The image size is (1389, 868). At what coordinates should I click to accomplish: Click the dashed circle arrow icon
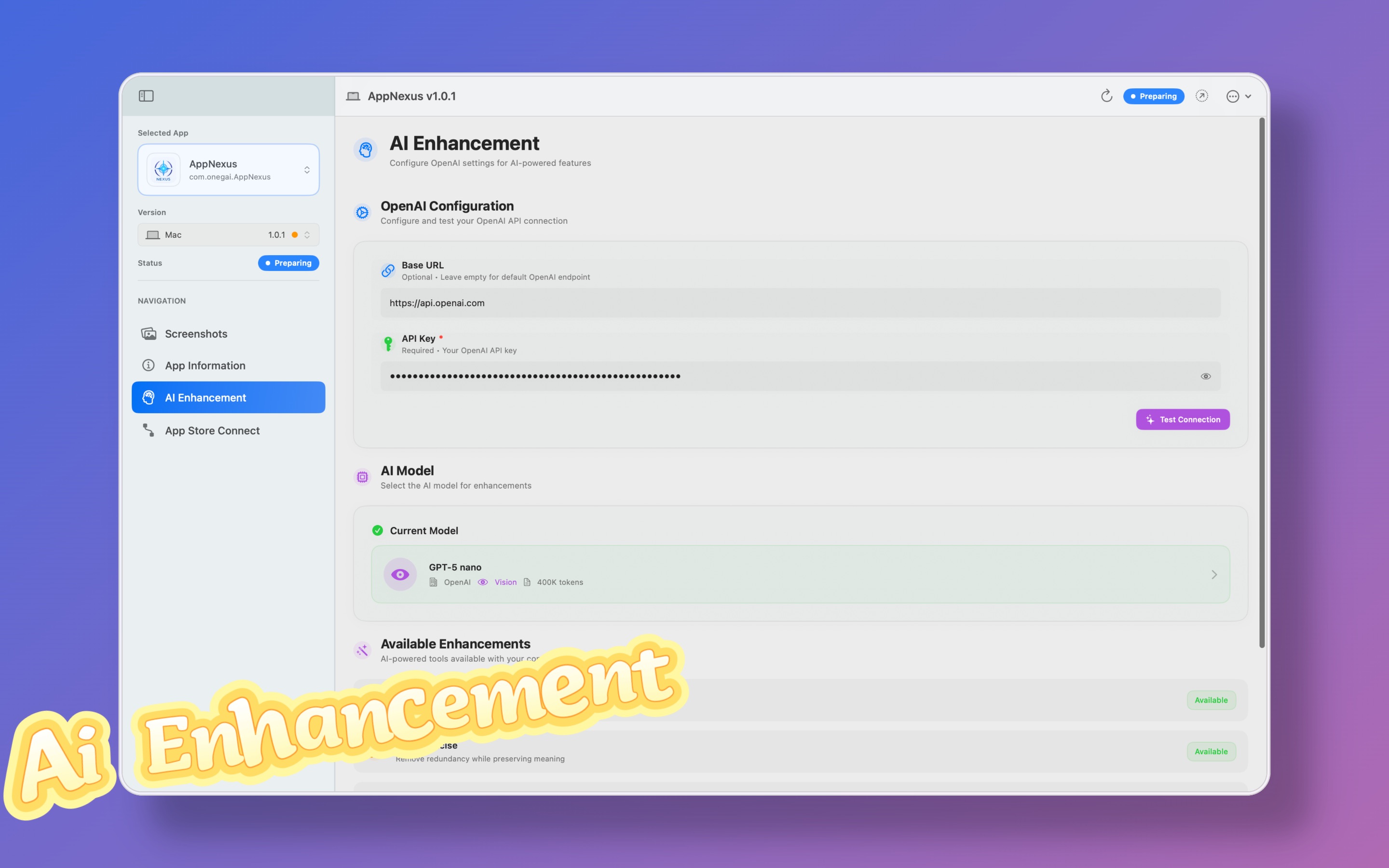(1201, 96)
